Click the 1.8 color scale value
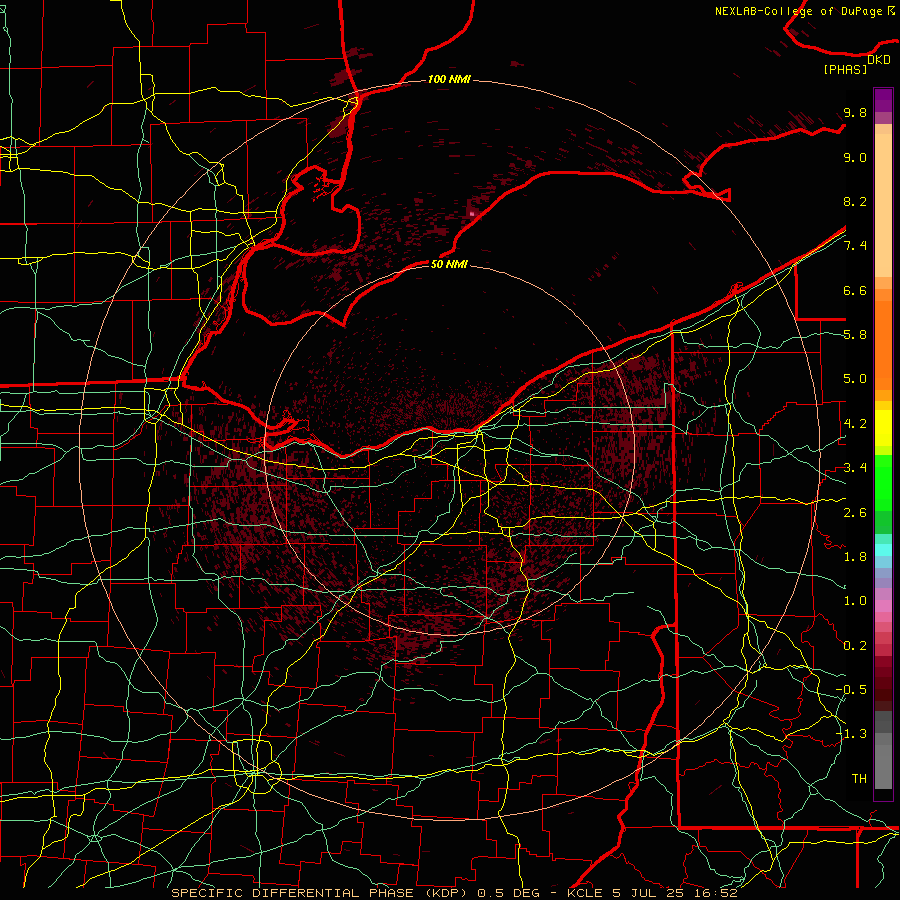The width and height of the screenshot is (900, 900). (x=855, y=557)
